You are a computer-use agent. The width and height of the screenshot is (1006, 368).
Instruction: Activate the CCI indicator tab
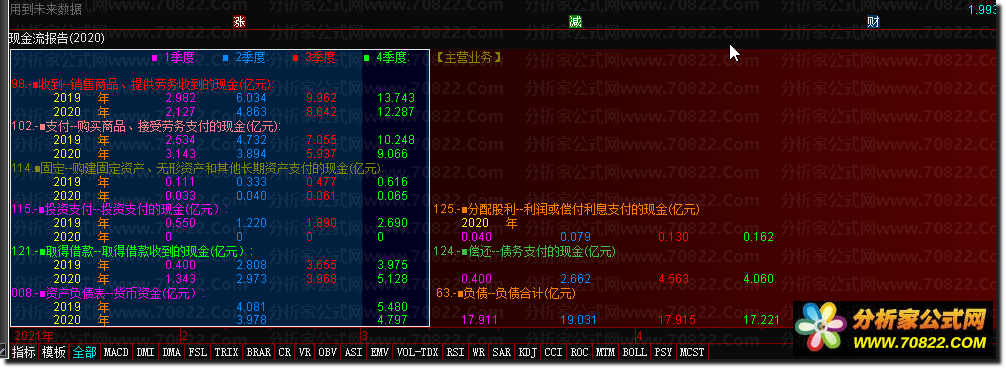[x=554, y=352]
